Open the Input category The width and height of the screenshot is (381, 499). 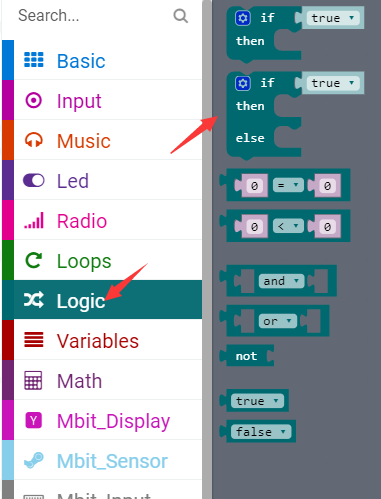tap(102, 100)
